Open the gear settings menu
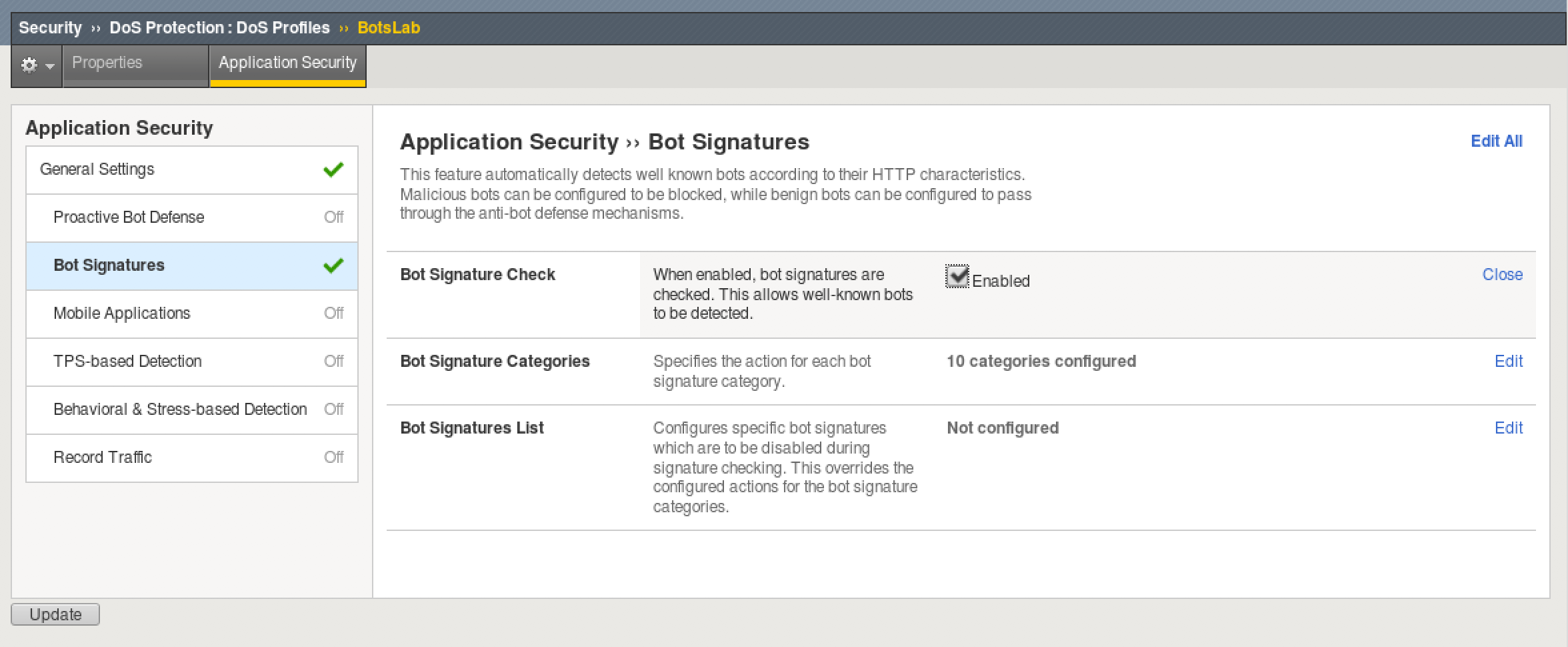Image resolution: width=1568 pixels, height=647 pixels. point(29,65)
